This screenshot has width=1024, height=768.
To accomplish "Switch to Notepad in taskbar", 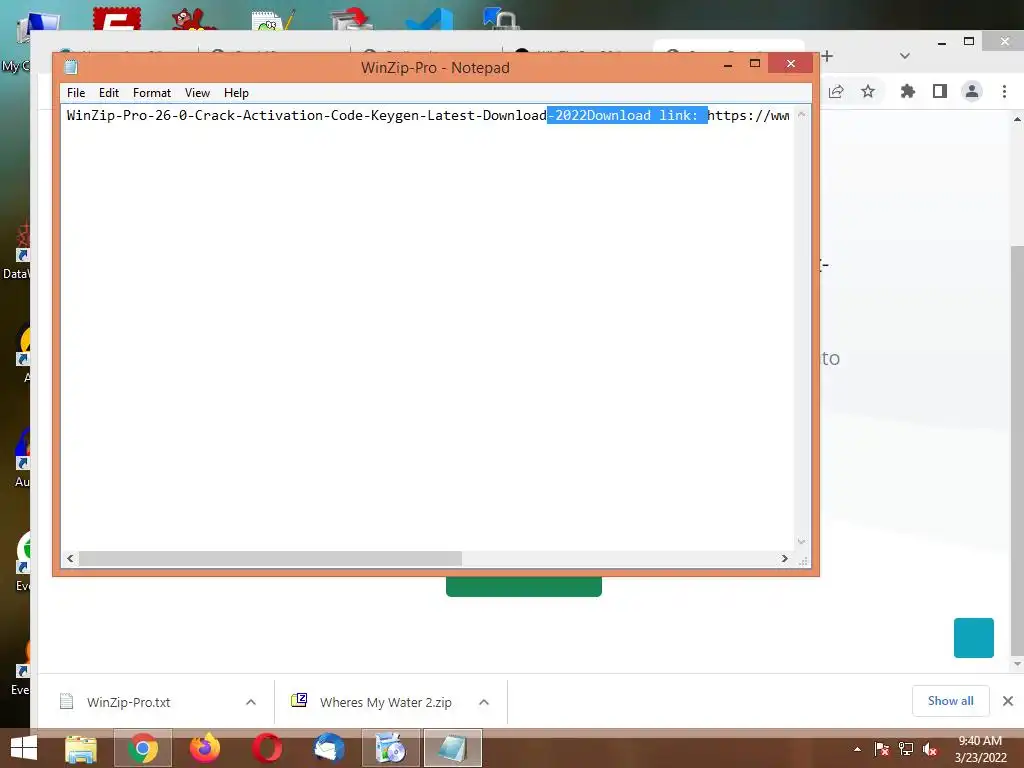I will [453, 748].
